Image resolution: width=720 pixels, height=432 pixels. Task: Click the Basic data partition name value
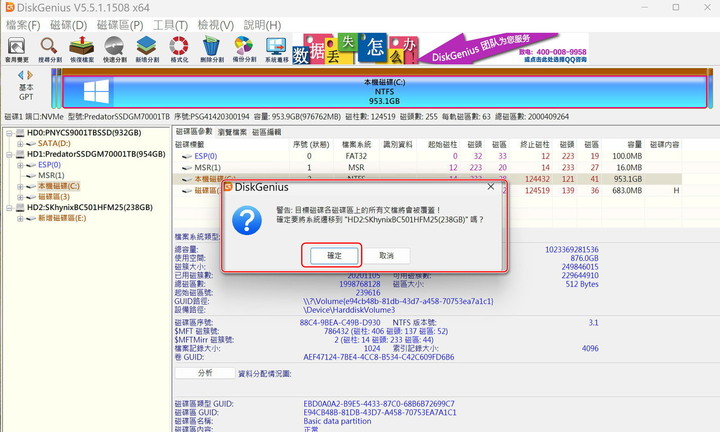pos(337,421)
